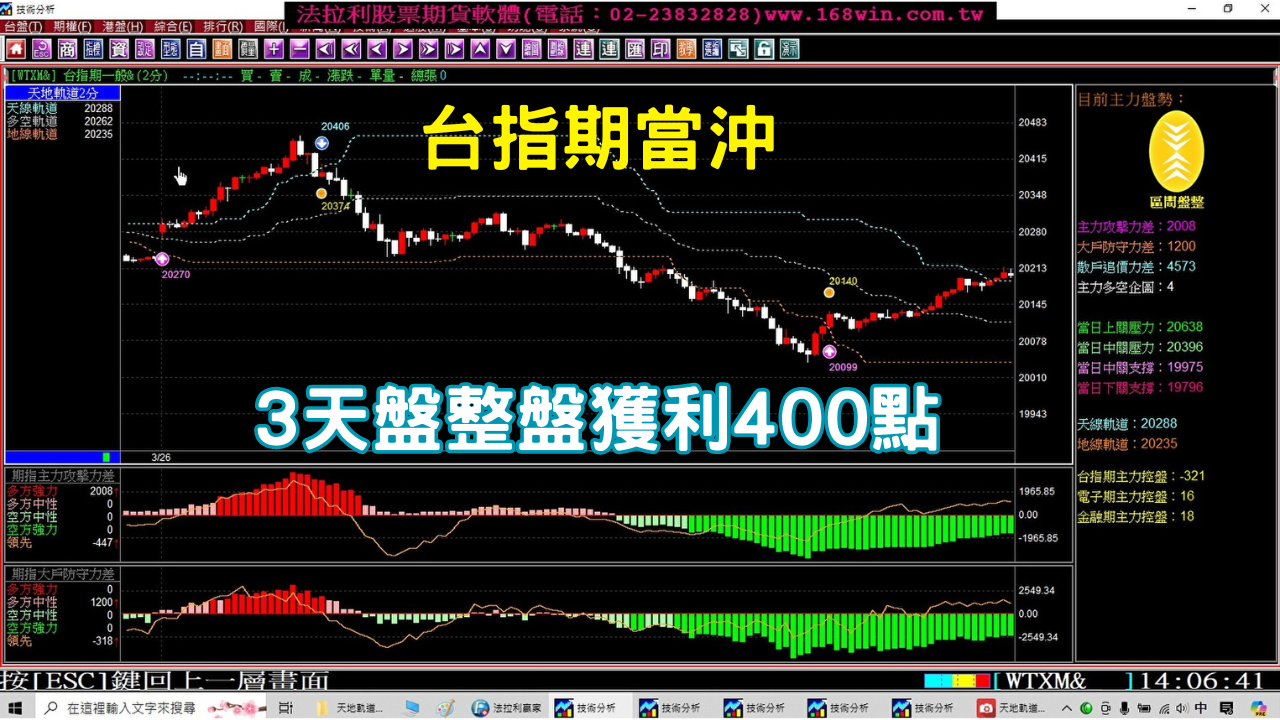The width and height of the screenshot is (1280, 720).
Task: Click the 中 IME indicator in tray
Action: point(1201,708)
